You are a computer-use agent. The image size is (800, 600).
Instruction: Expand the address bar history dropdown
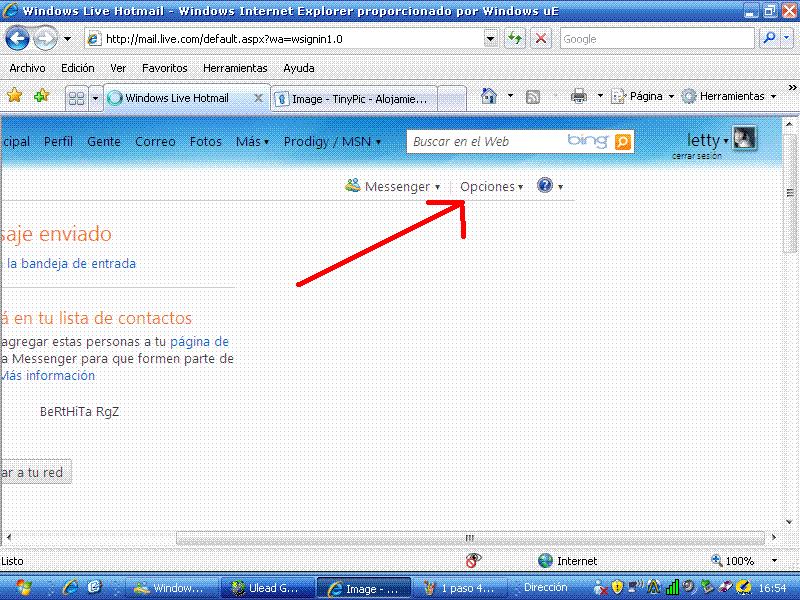(490, 39)
